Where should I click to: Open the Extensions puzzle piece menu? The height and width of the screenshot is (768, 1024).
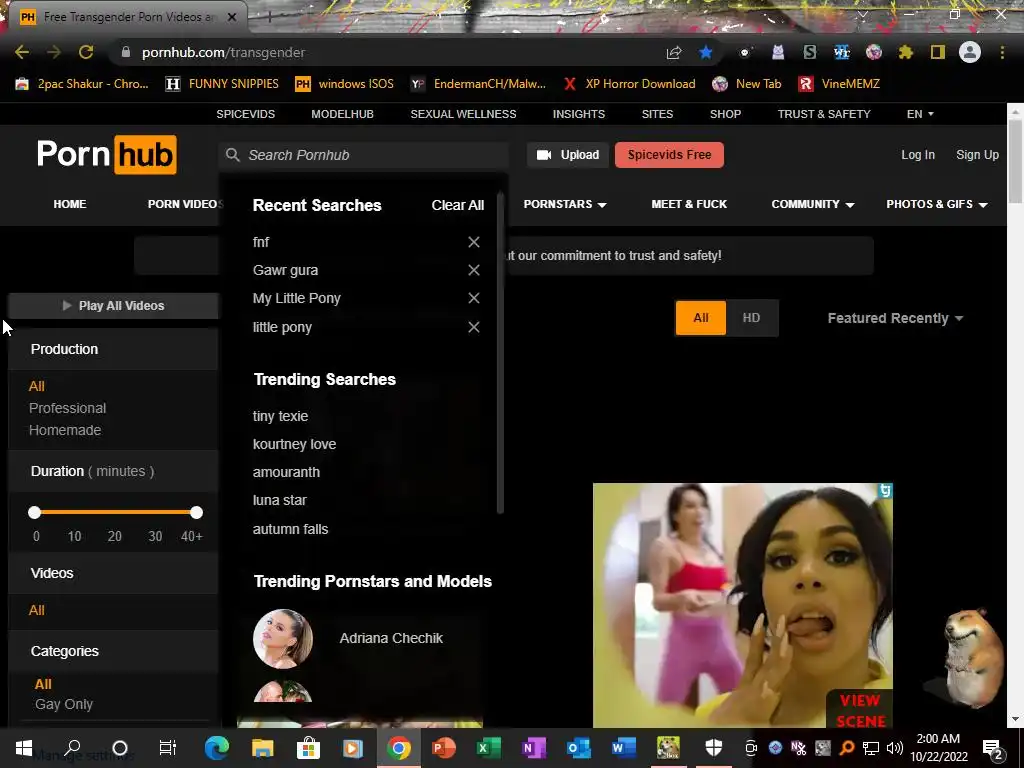[x=906, y=52]
